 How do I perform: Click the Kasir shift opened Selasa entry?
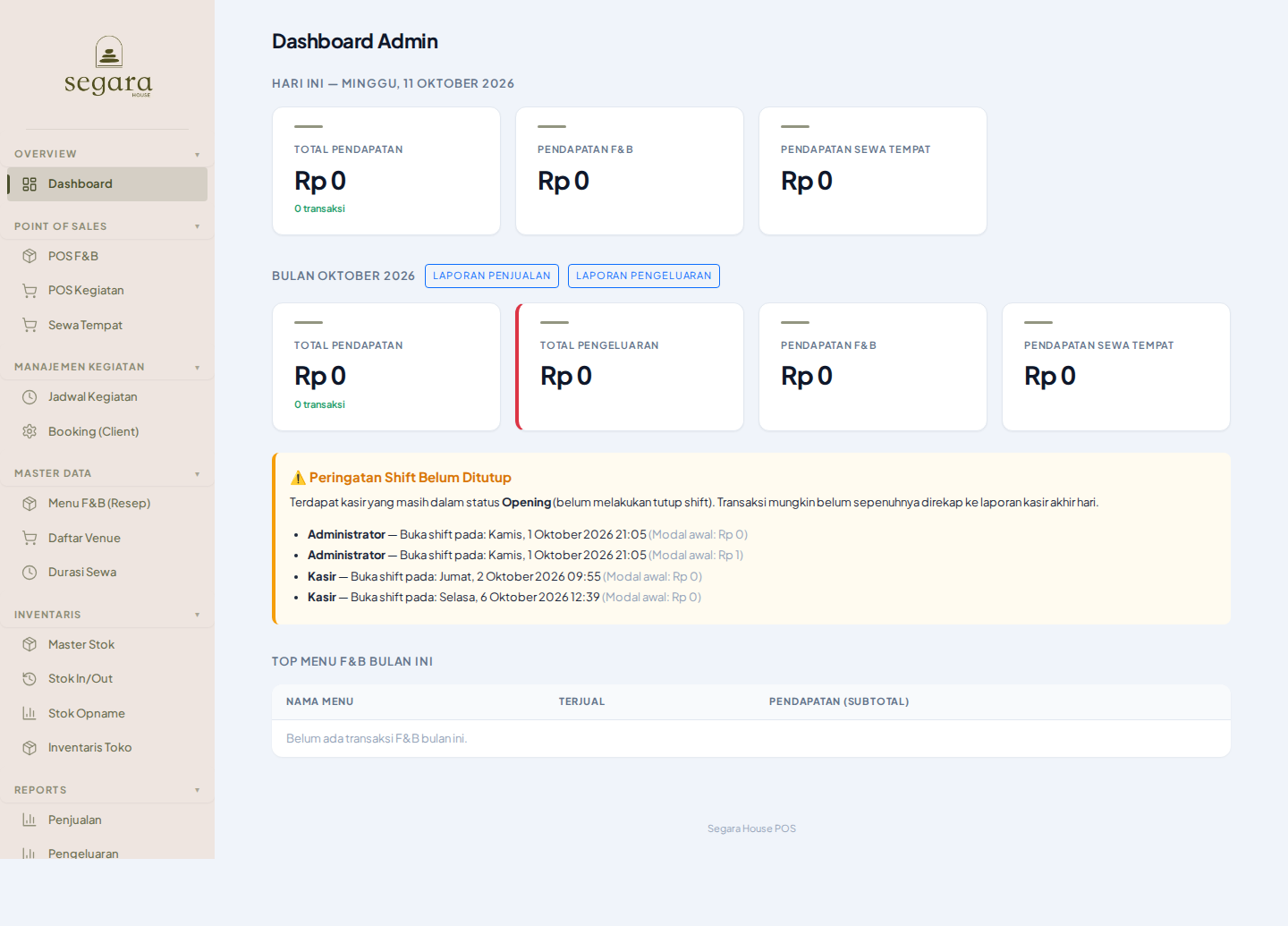(x=504, y=598)
